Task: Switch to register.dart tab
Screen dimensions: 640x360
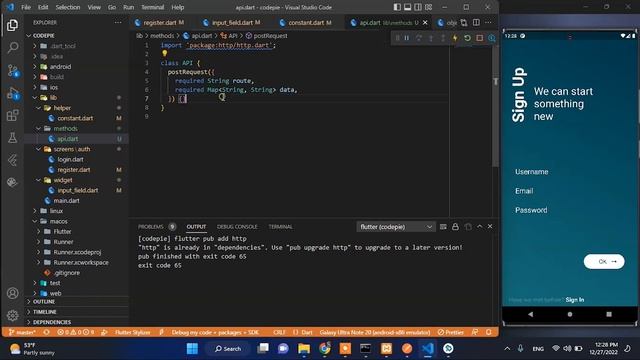Action: (x=159, y=22)
